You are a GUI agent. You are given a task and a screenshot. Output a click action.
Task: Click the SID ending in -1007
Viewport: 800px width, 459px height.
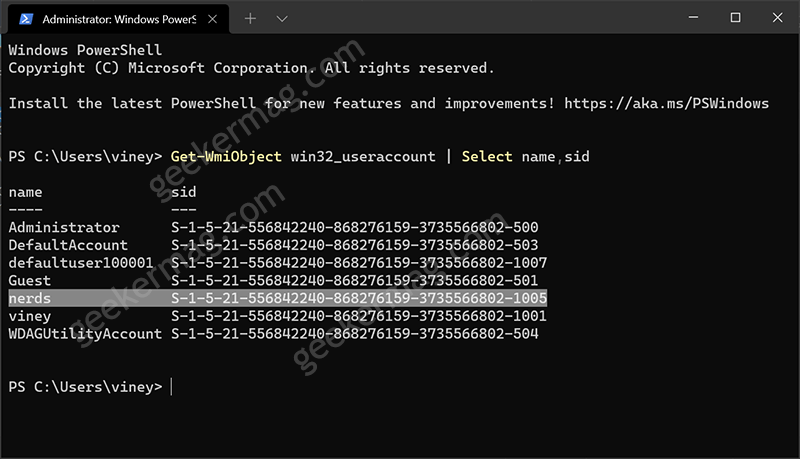pyautogui.click(x=359, y=263)
